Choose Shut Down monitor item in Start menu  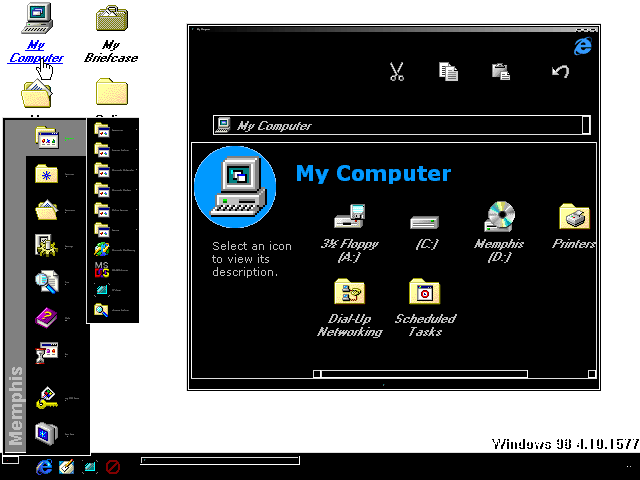tap(56, 434)
